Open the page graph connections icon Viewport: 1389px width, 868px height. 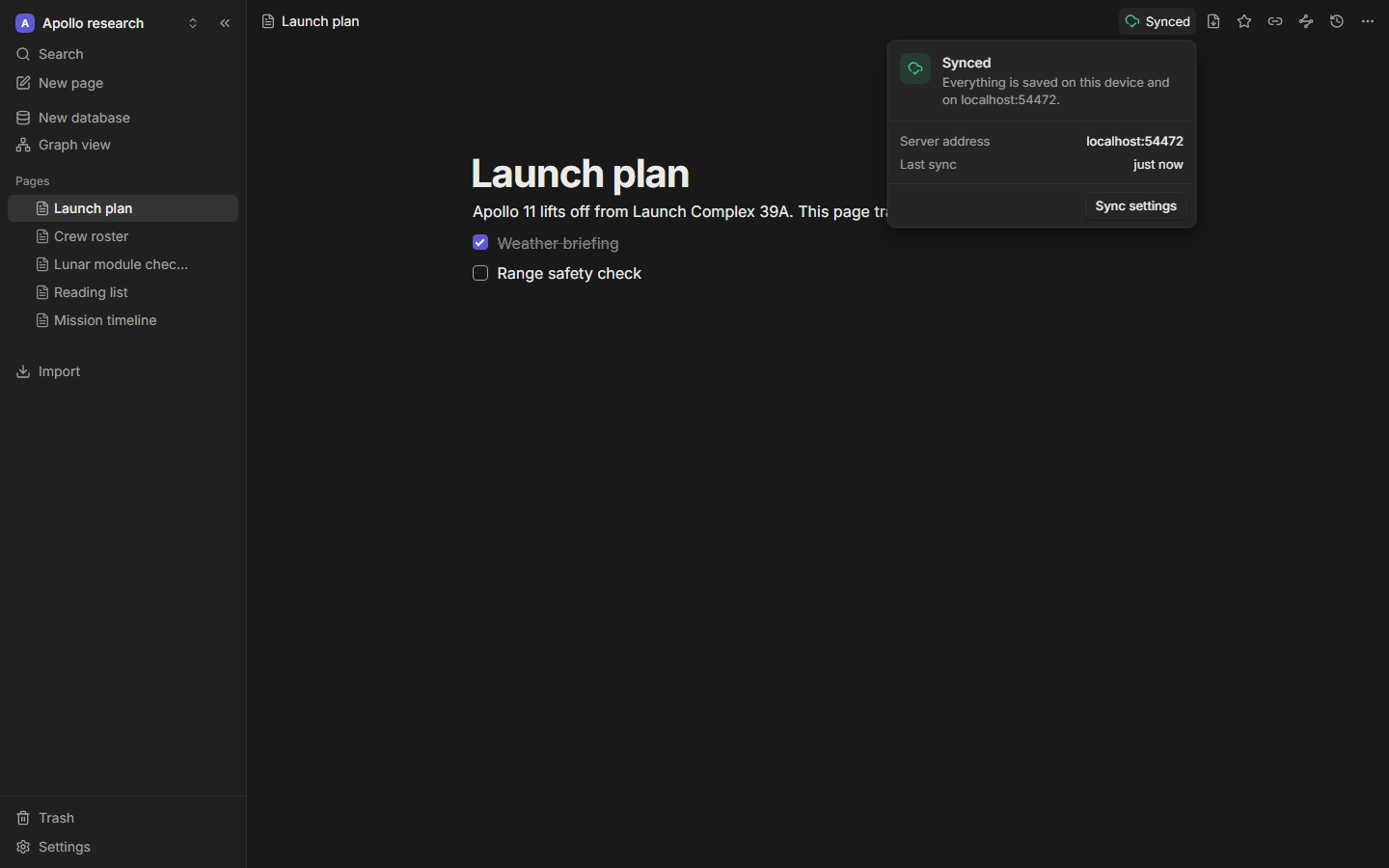pyautogui.click(x=1306, y=21)
